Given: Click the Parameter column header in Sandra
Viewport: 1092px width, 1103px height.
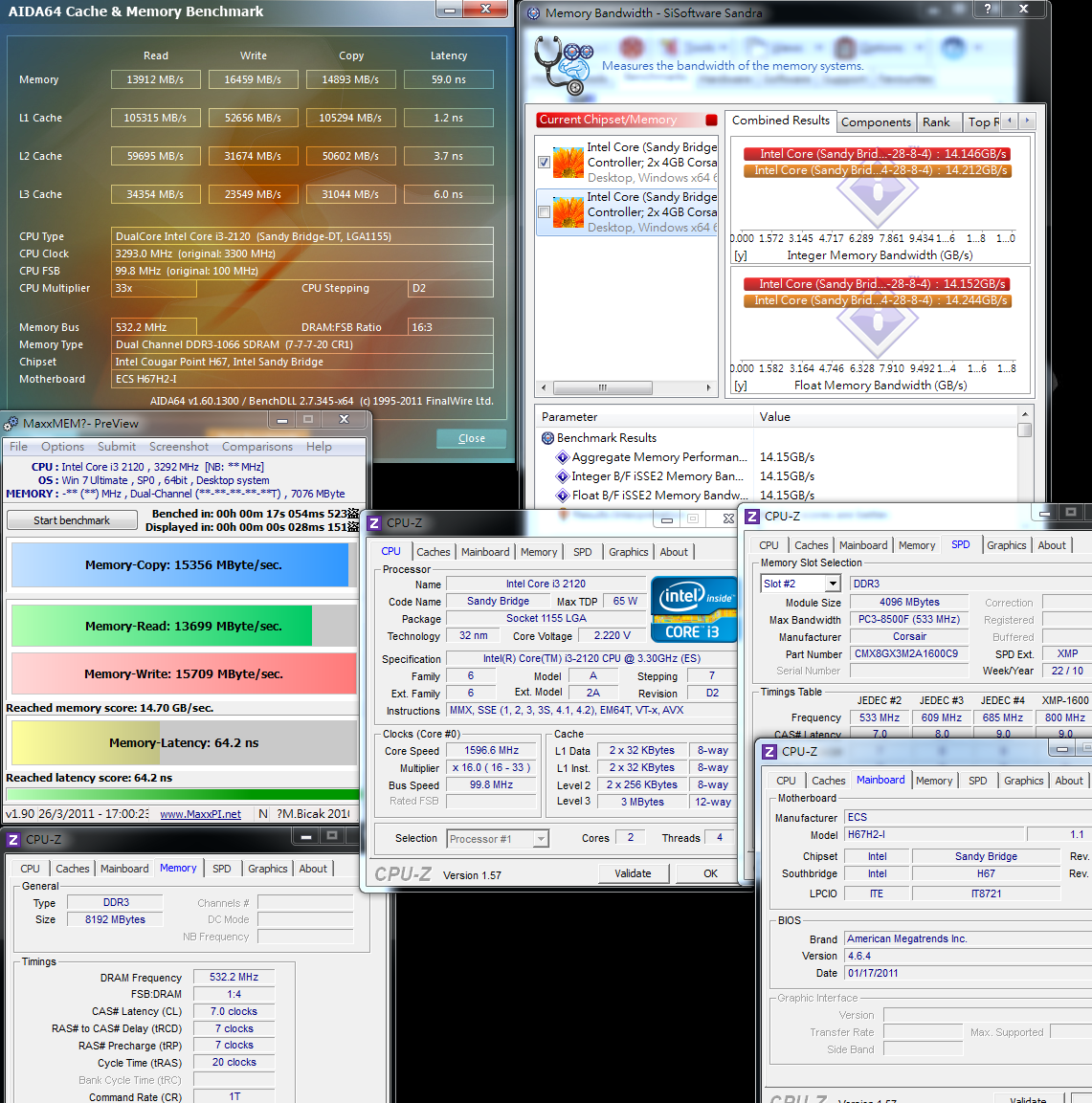Looking at the screenshot, I should tap(644, 417).
